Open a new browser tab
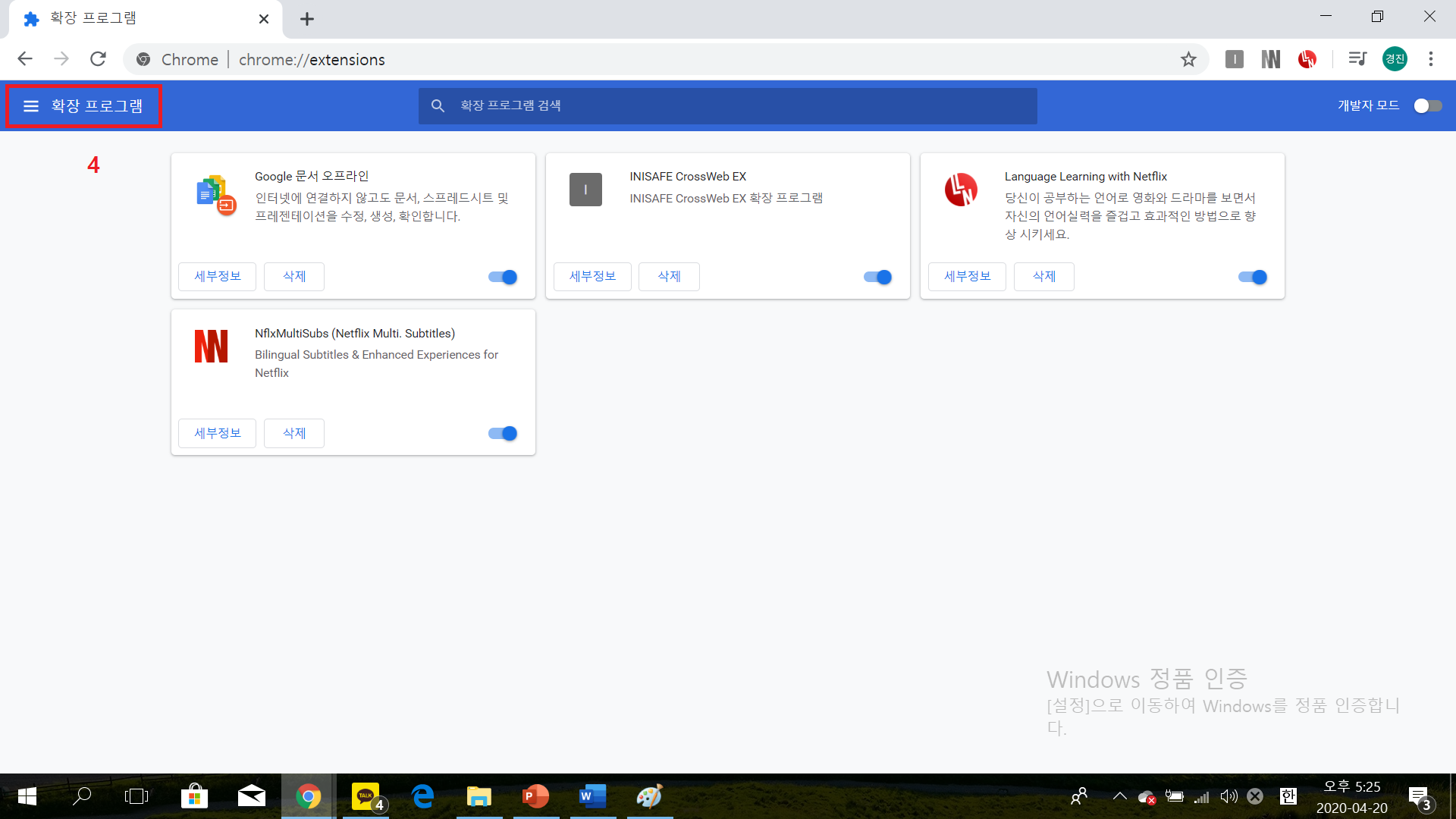 tap(306, 19)
